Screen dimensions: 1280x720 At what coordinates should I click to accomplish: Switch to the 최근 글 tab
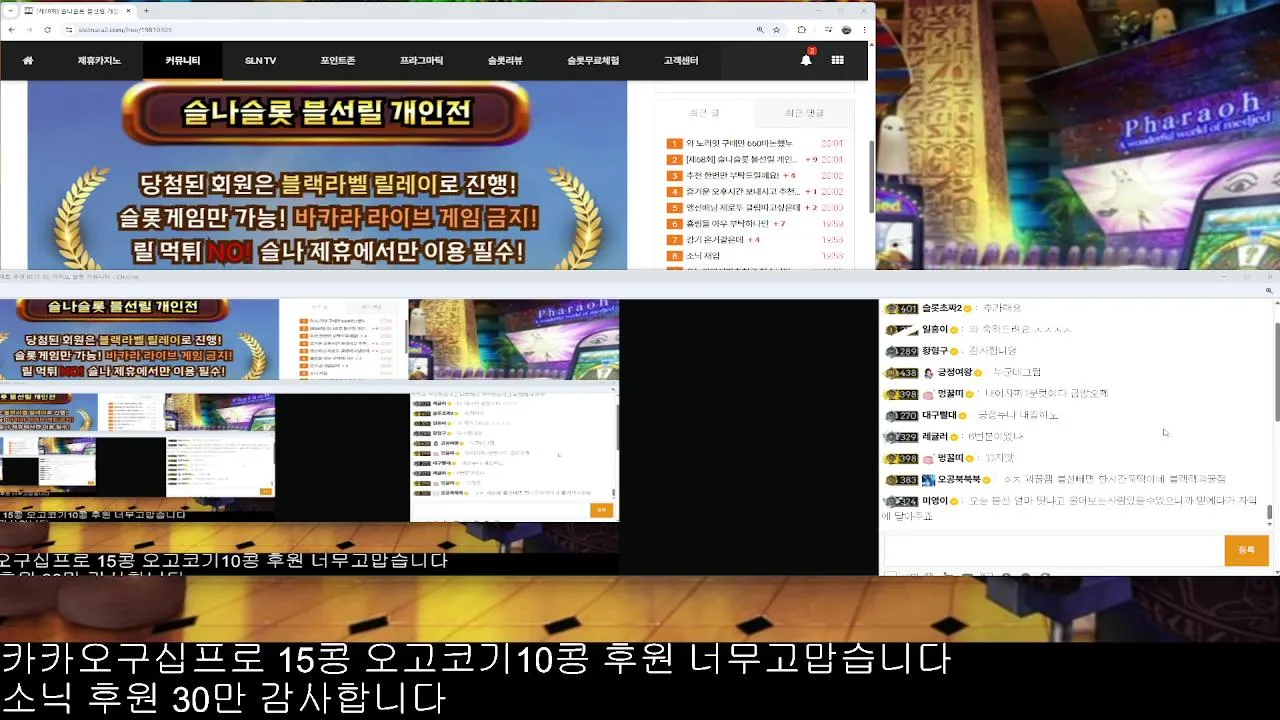704,113
